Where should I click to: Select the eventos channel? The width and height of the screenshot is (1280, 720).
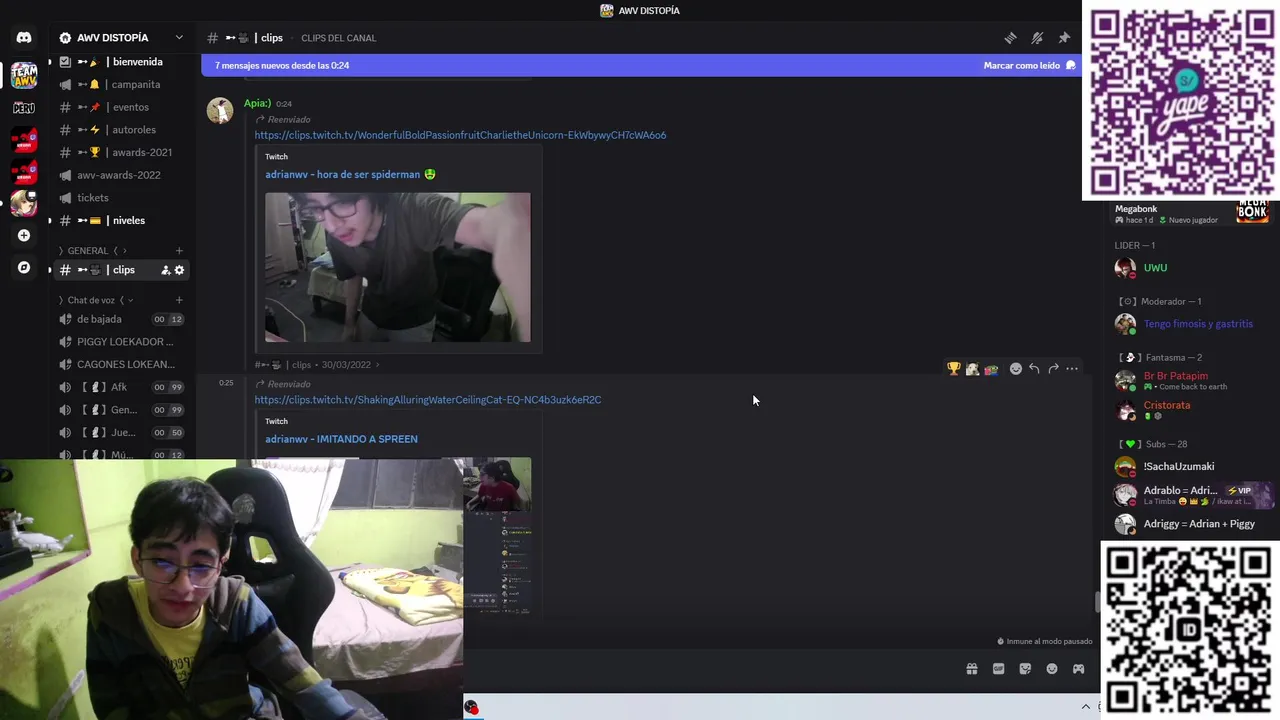click(x=120, y=107)
